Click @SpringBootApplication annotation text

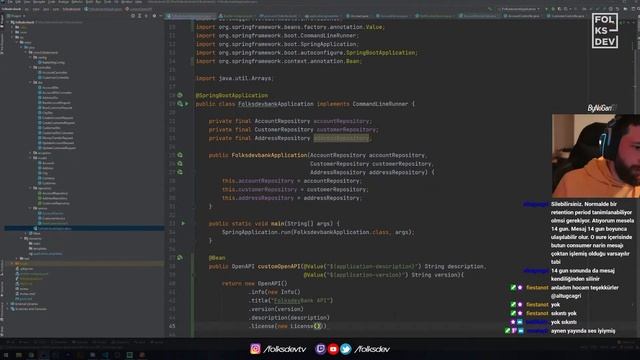(232, 95)
